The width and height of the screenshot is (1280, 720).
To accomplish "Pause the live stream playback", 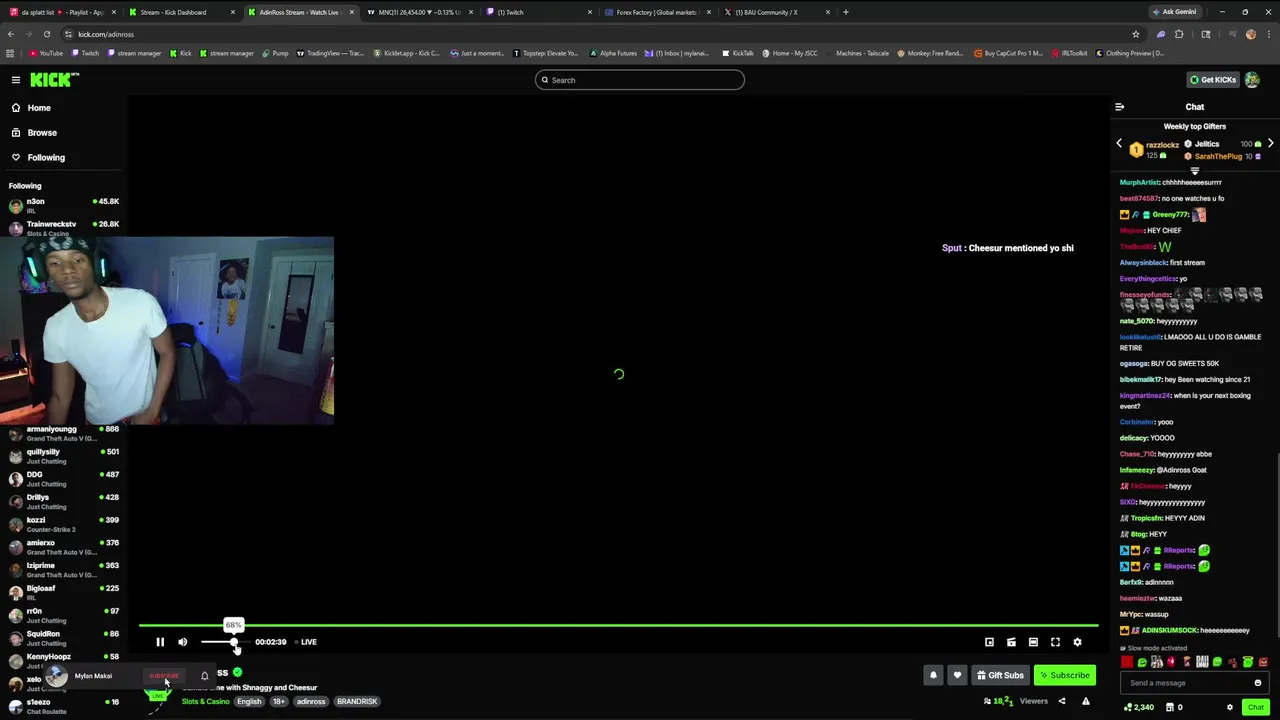I will [160, 642].
